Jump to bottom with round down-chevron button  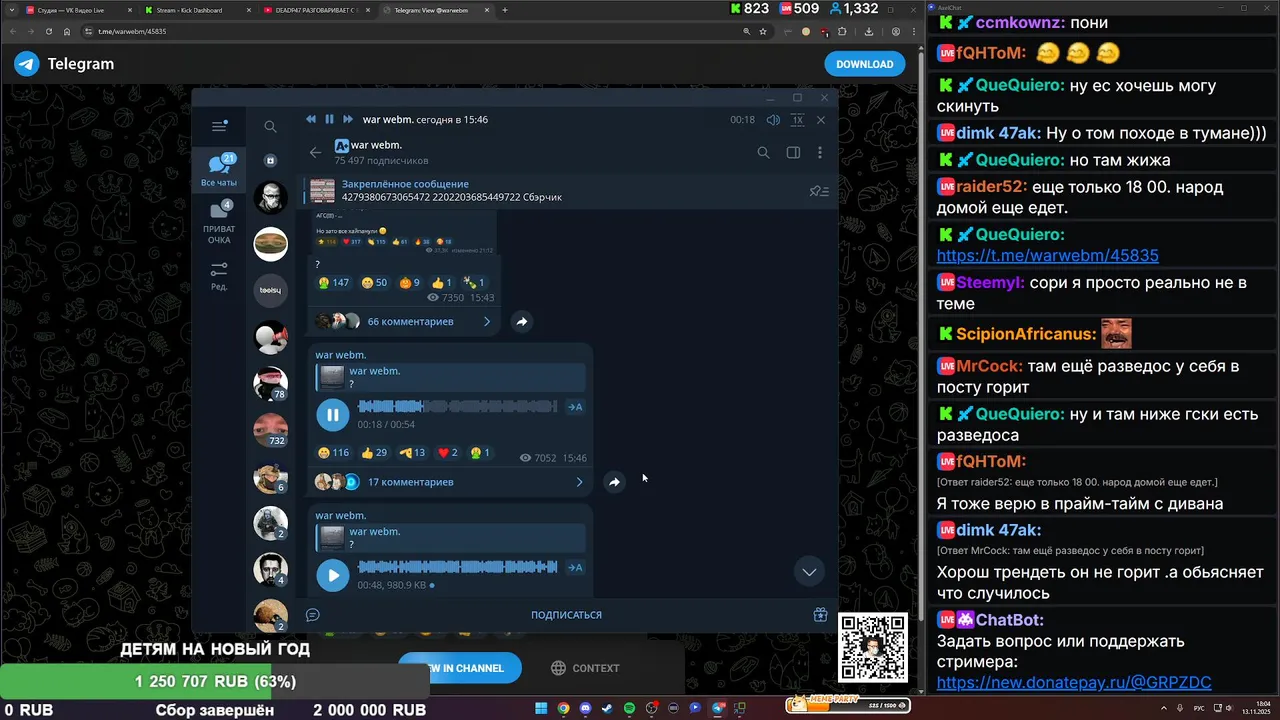809,572
